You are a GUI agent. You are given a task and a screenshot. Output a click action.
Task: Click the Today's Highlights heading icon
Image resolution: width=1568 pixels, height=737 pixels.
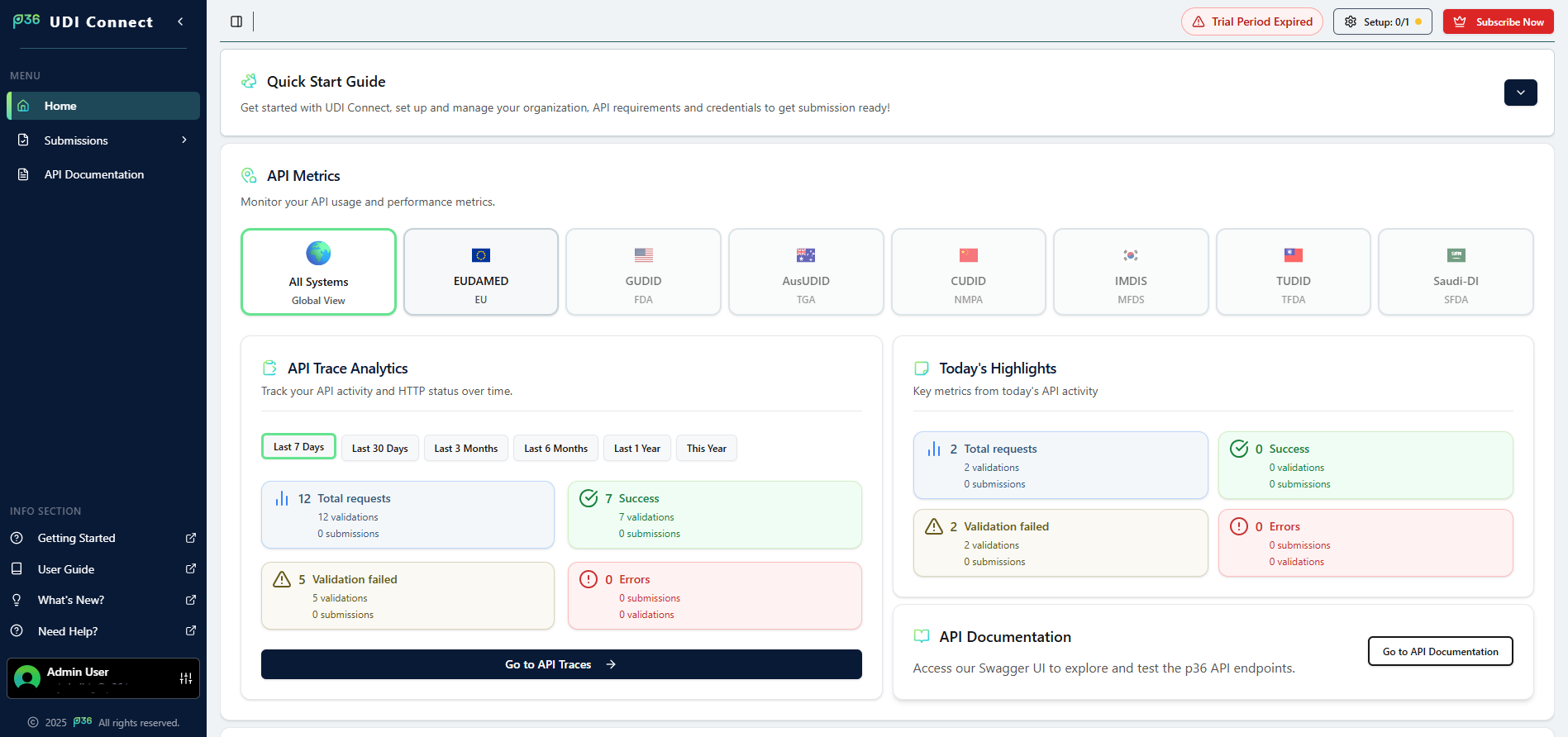922,368
